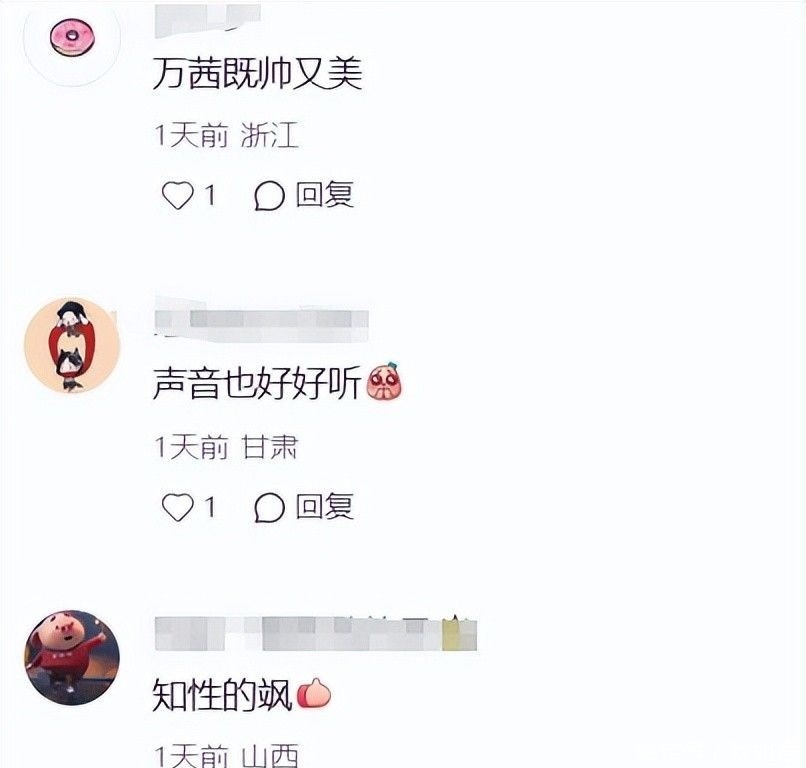Click the blurred username above '声音也好好听'
The image size is (806, 768).
click(x=262, y=319)
